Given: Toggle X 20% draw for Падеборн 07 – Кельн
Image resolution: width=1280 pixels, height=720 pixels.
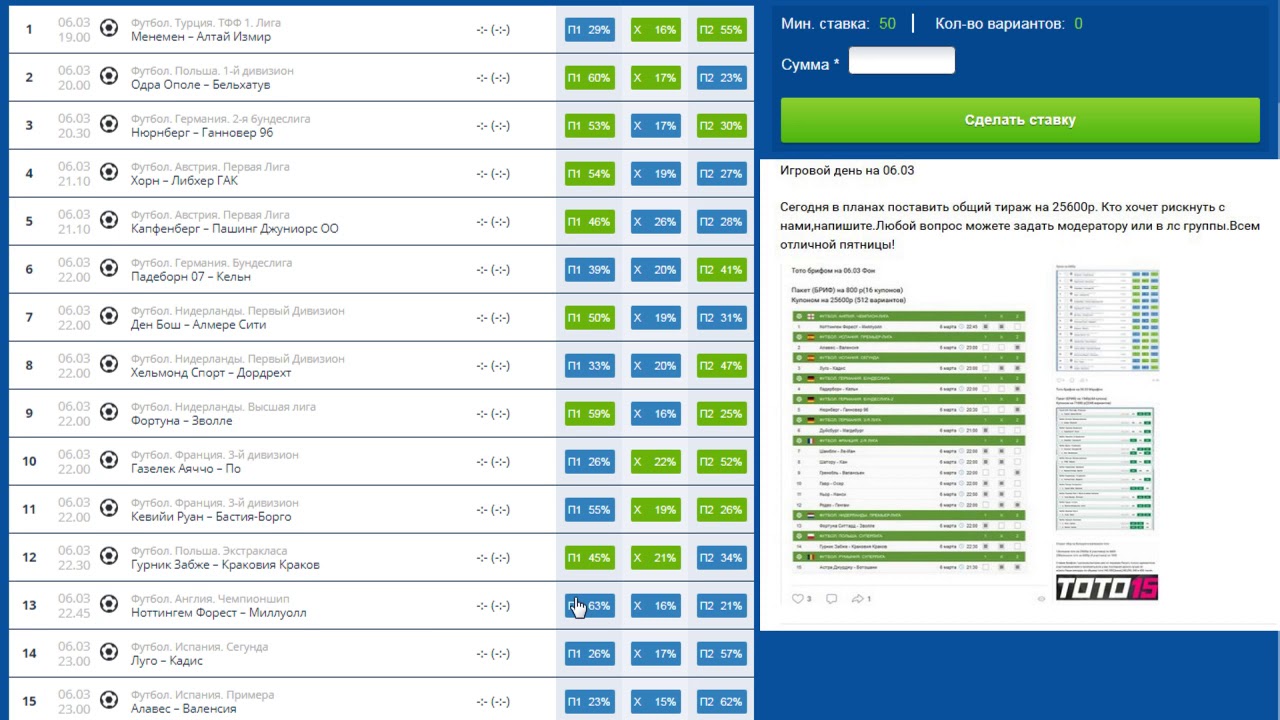Looking at the screenshot, I should 656,270.
